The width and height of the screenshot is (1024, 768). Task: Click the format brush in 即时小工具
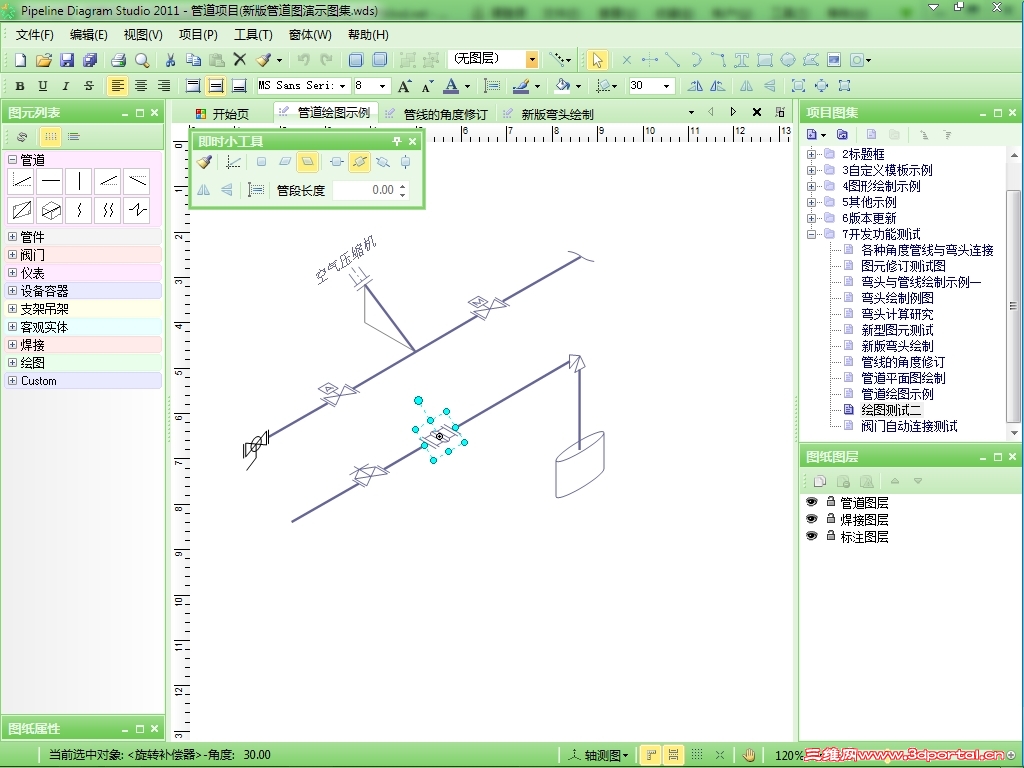click(x=204, y=162)
